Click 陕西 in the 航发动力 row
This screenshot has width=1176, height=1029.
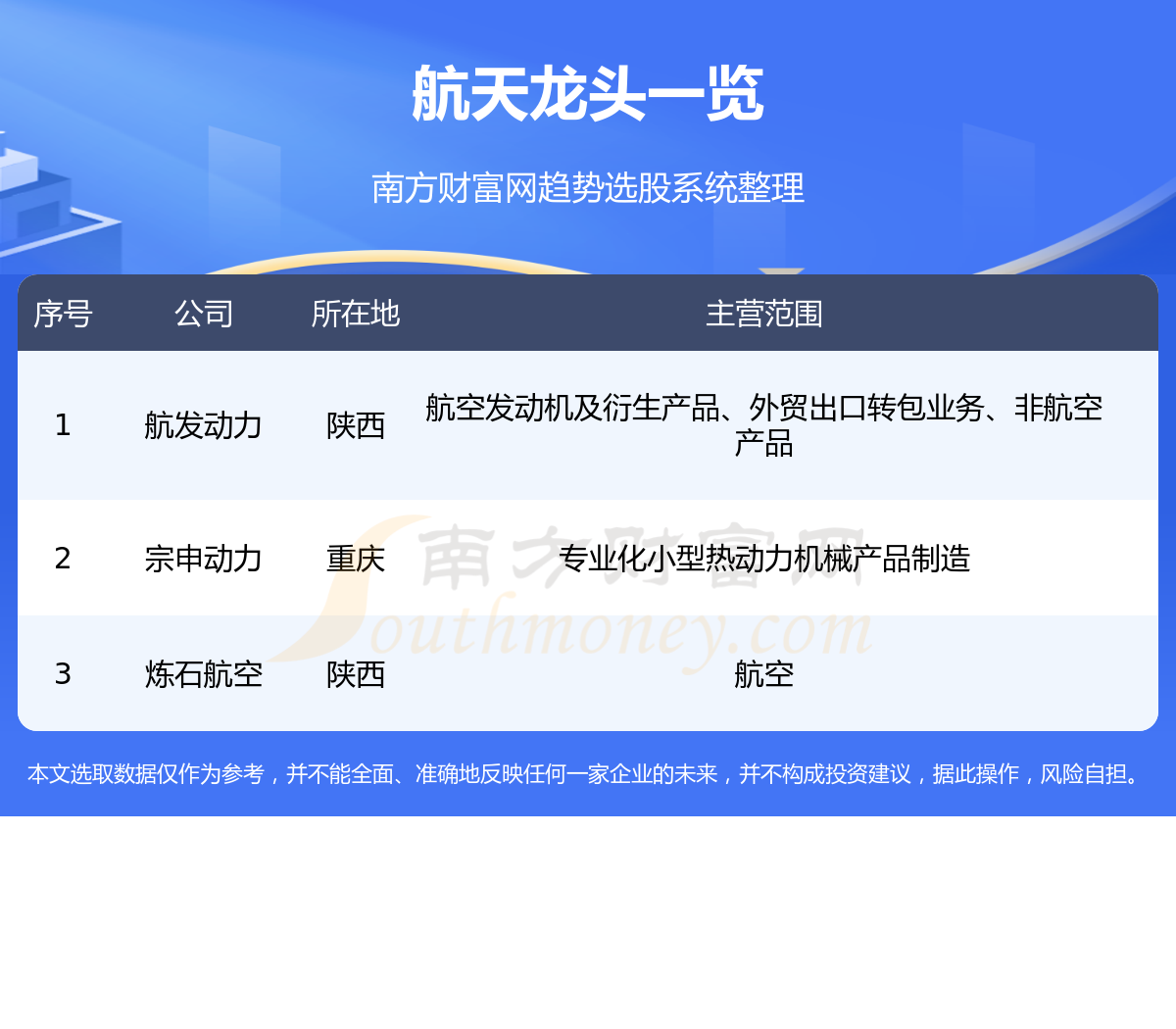click(x=356, y=425)
